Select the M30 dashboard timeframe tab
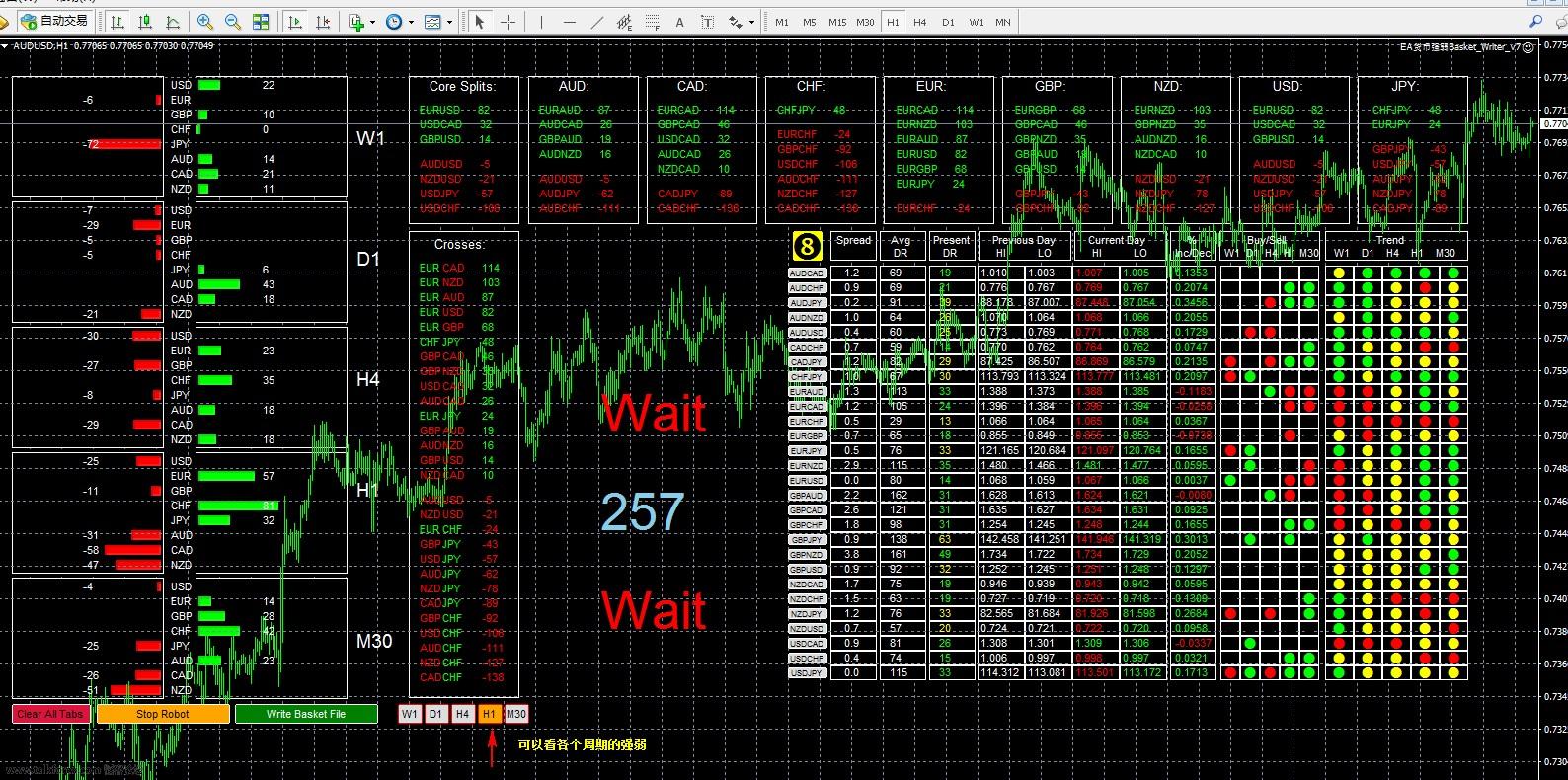Screen dimensions: 1568x780 coord(515,714)
